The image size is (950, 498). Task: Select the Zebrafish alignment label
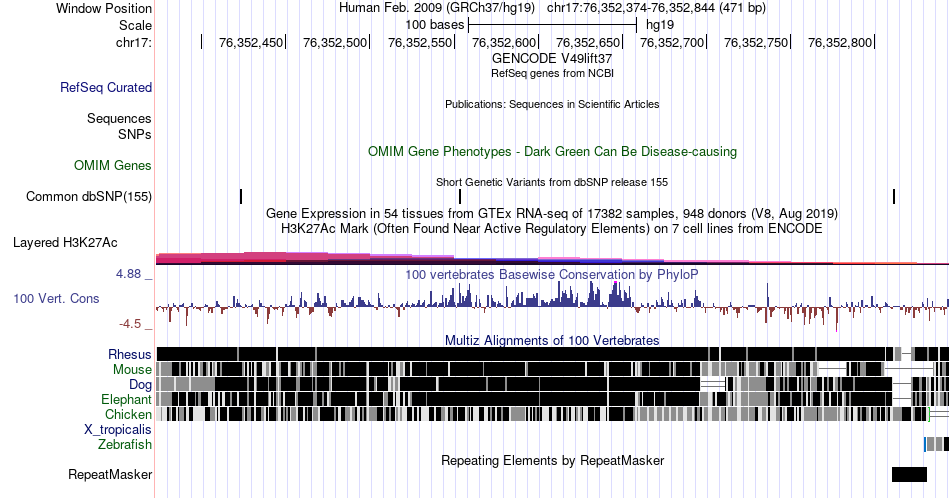pyautogui.click(x=125, y=445)
